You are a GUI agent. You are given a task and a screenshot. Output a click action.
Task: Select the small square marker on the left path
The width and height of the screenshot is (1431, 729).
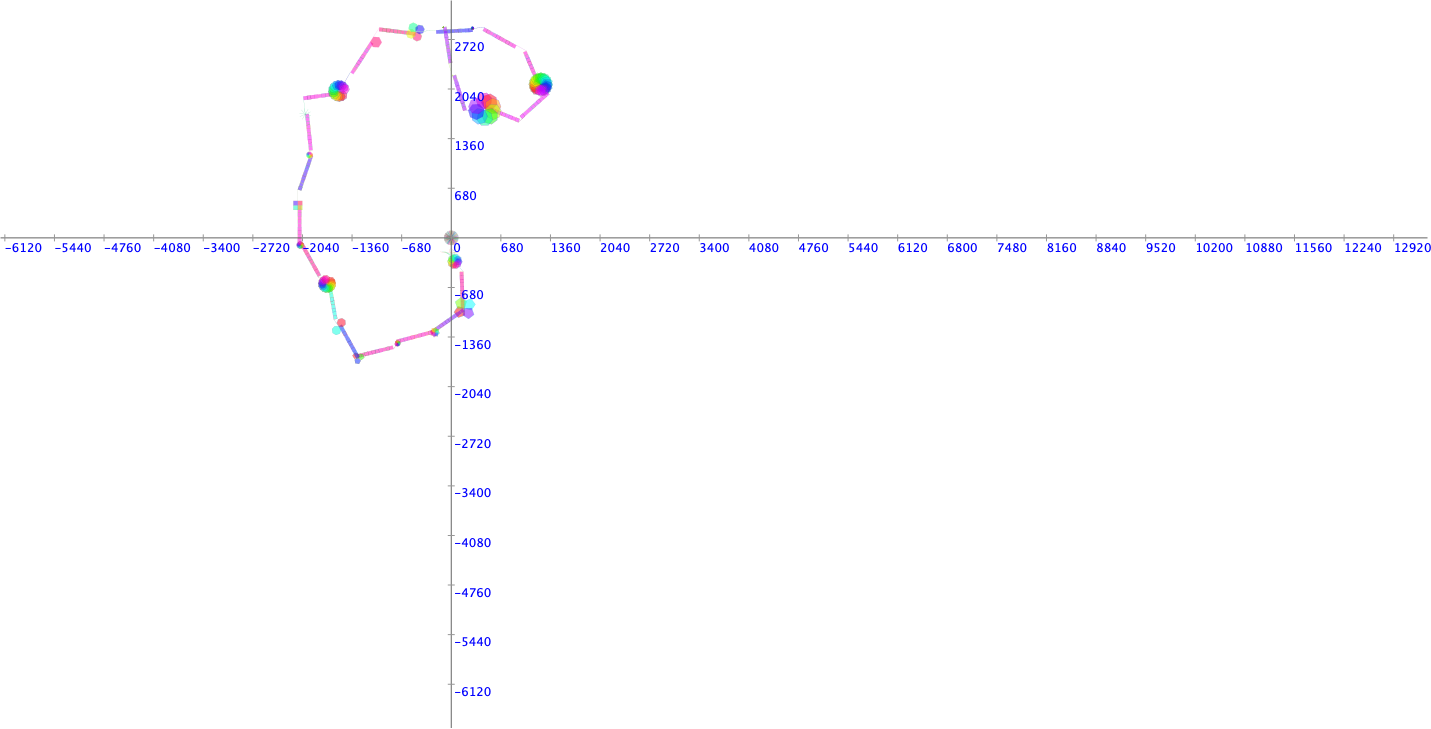click(297, 204)
